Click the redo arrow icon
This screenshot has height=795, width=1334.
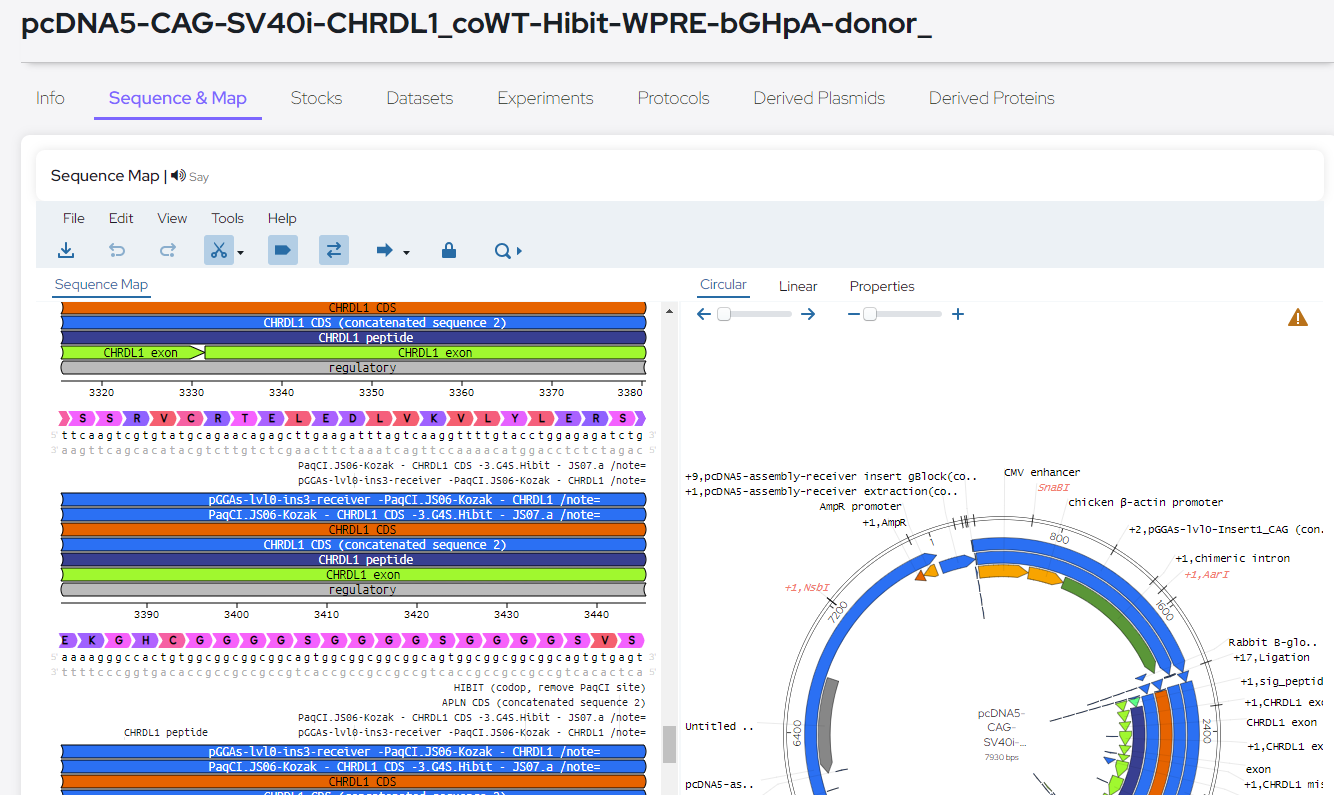click(168, 251)
